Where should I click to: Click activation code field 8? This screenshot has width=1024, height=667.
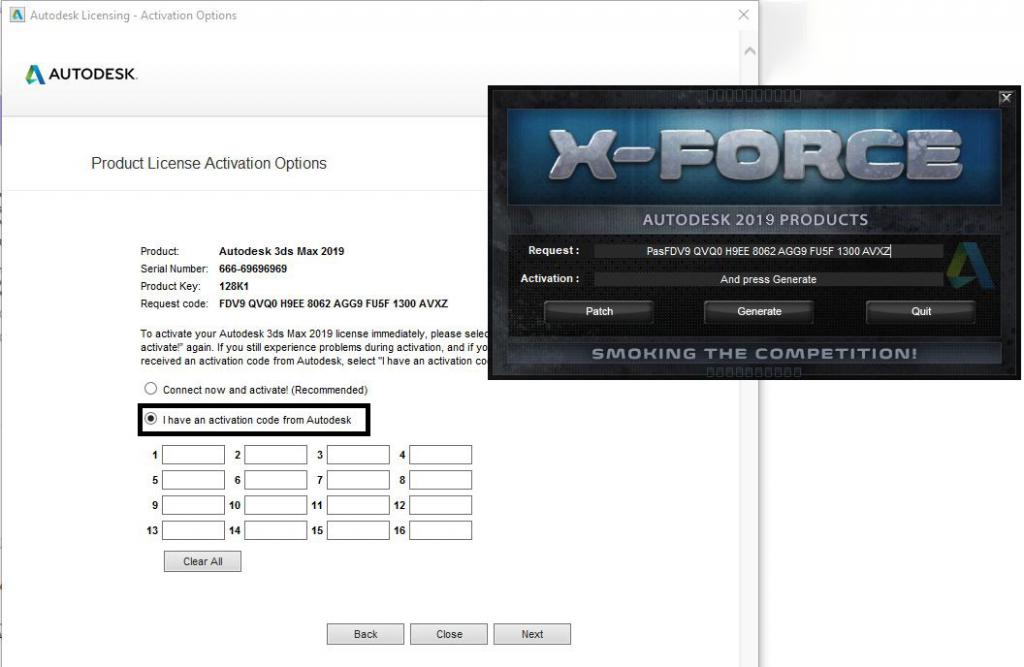(440, 480)
